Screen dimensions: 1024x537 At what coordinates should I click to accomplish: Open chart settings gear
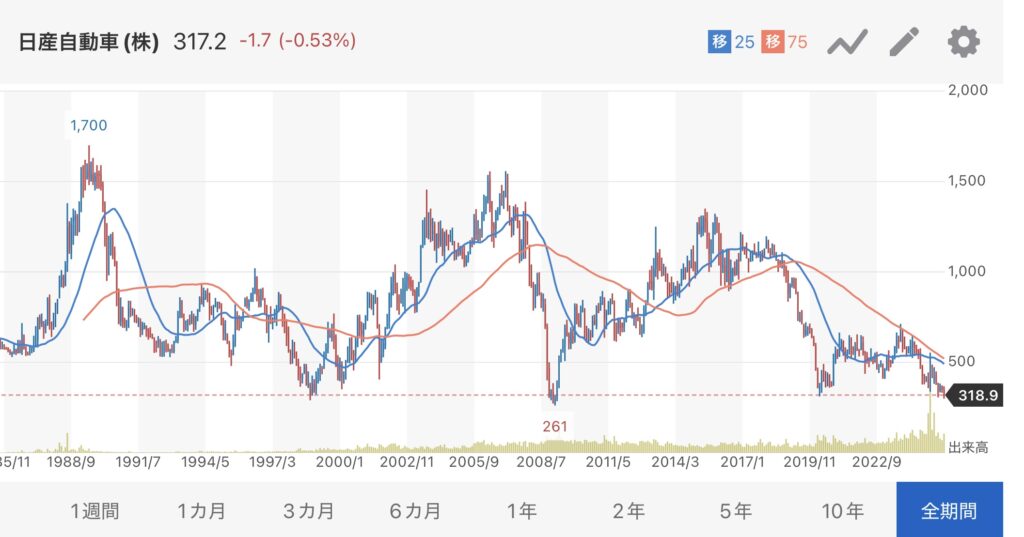coord(963,42)
